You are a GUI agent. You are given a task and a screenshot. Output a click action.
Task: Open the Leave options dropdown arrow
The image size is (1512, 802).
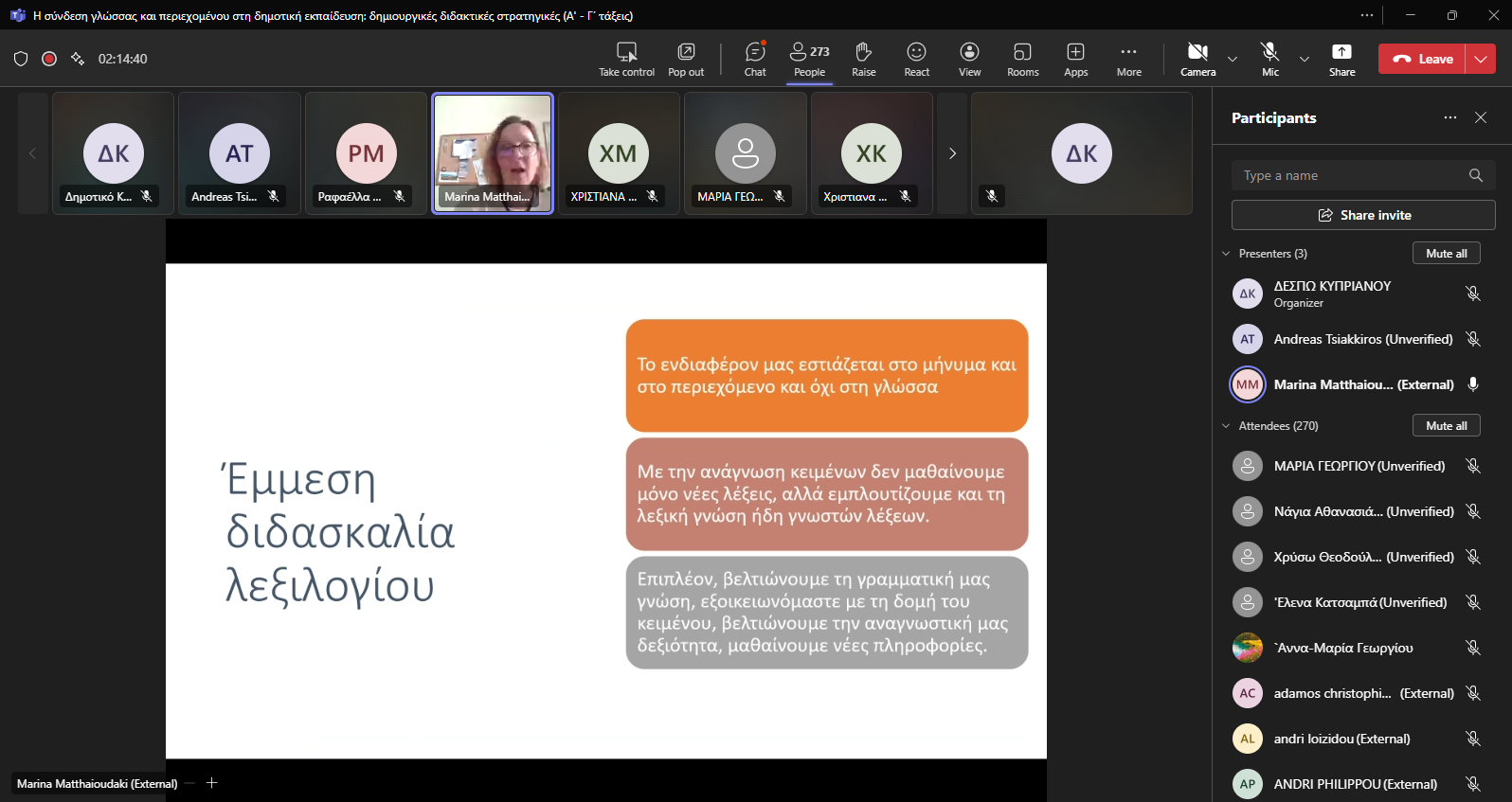click(x=1481, y=59)
